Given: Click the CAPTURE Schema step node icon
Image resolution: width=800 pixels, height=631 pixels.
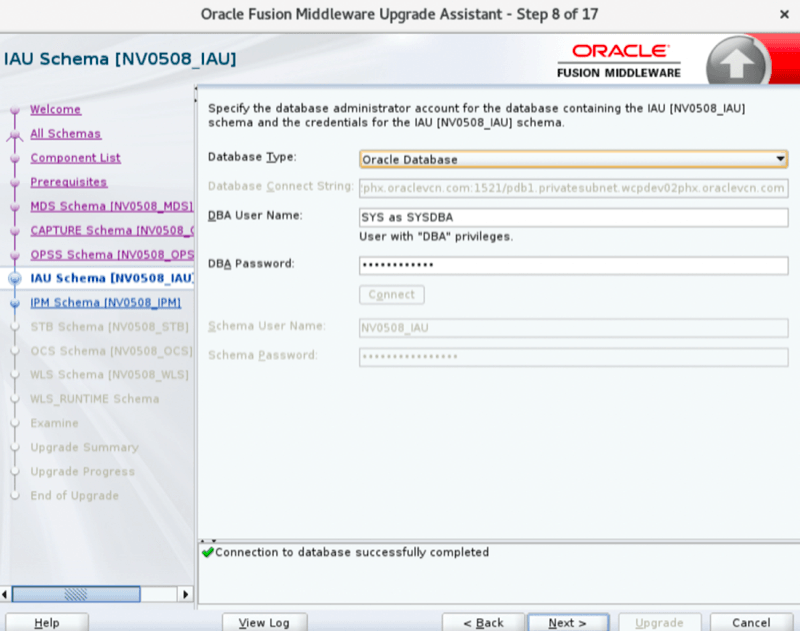Looking at the screenshot, I should pos(15,231).
